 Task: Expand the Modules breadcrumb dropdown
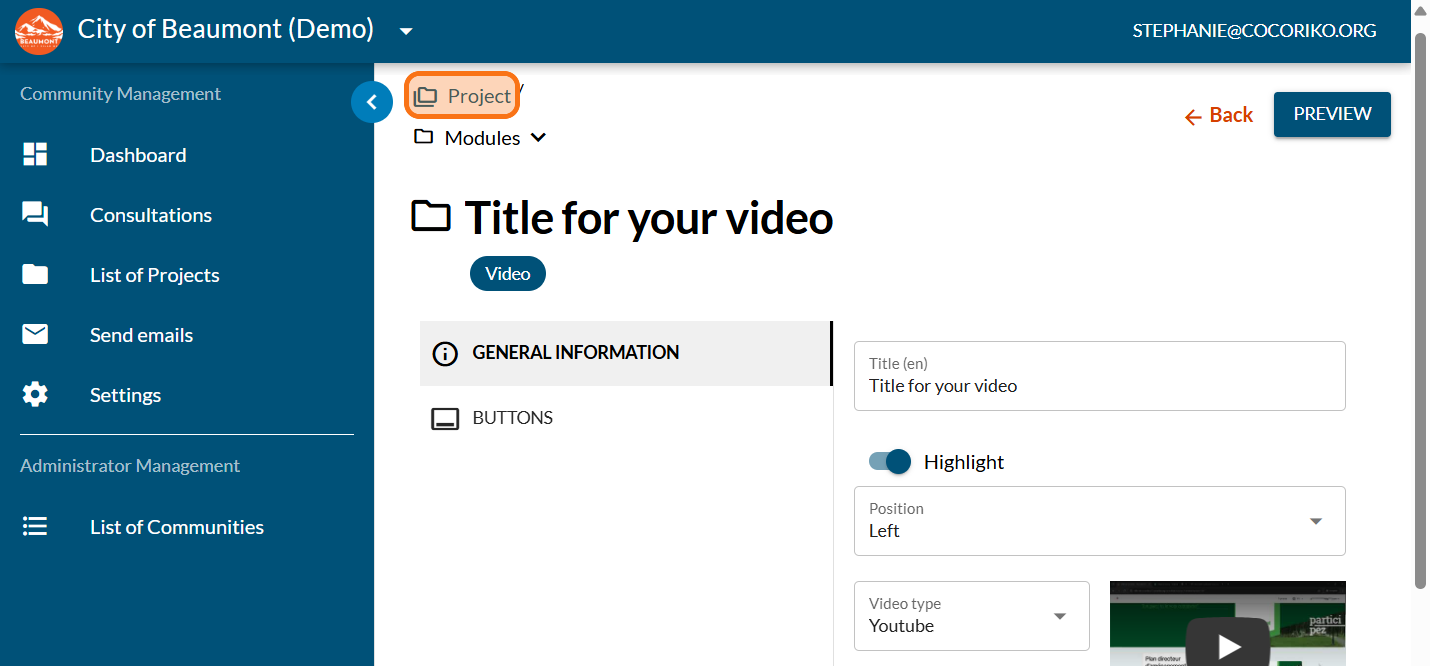(538, 138)
